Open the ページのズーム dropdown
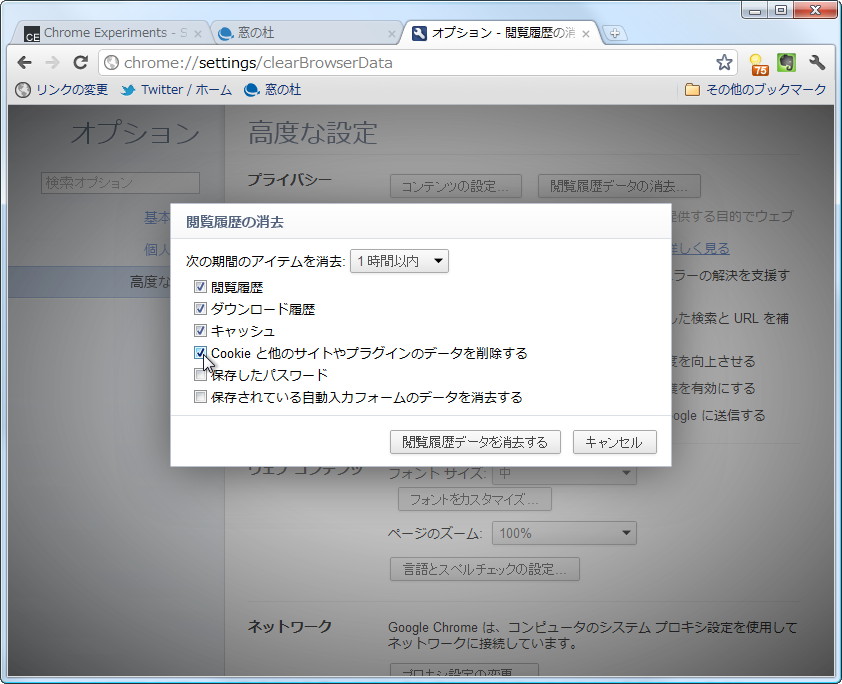The width and height of the screenshot is (842, 684). click(564, 533)
